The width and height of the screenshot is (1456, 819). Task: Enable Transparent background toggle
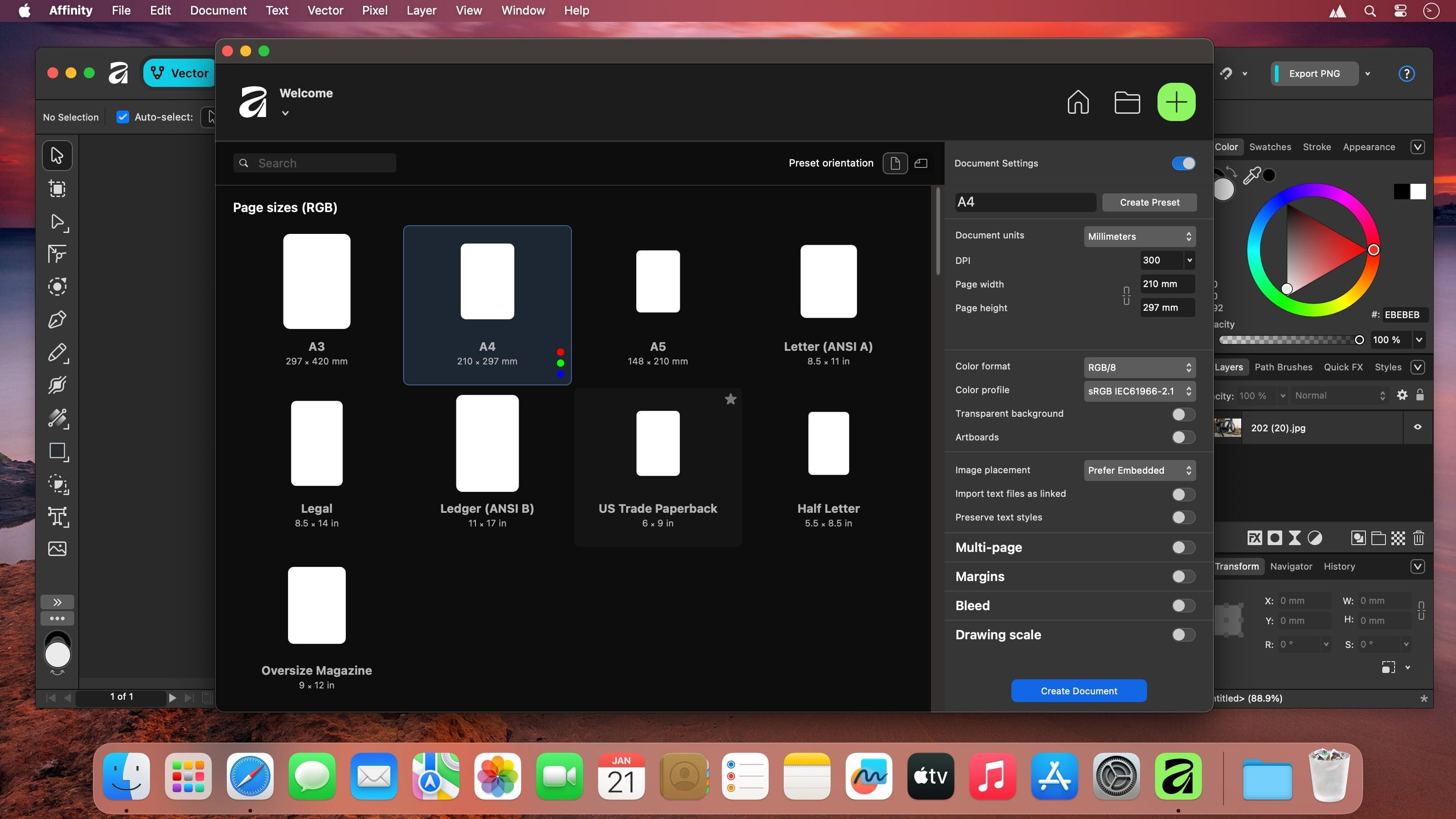click(1183, 415)
